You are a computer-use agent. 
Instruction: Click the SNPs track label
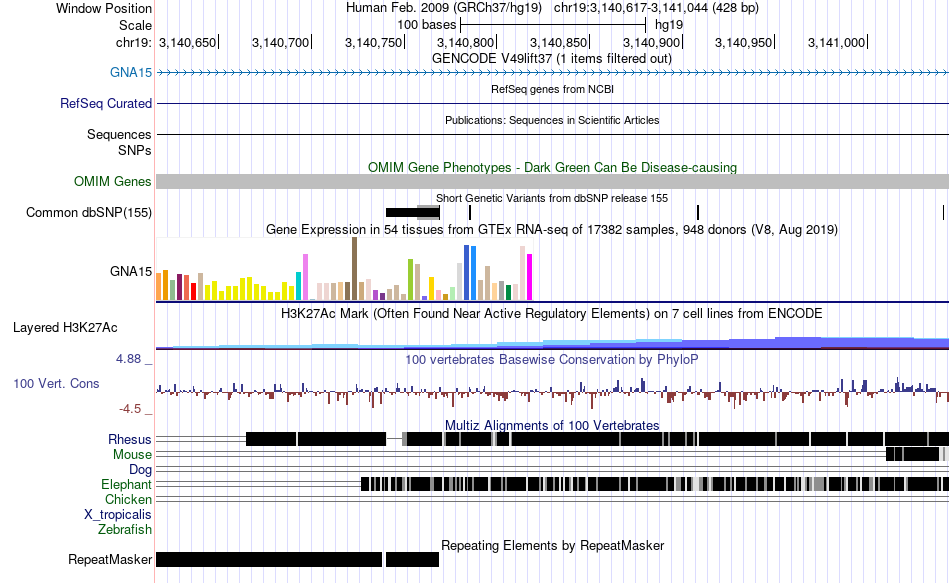point(135,150)
